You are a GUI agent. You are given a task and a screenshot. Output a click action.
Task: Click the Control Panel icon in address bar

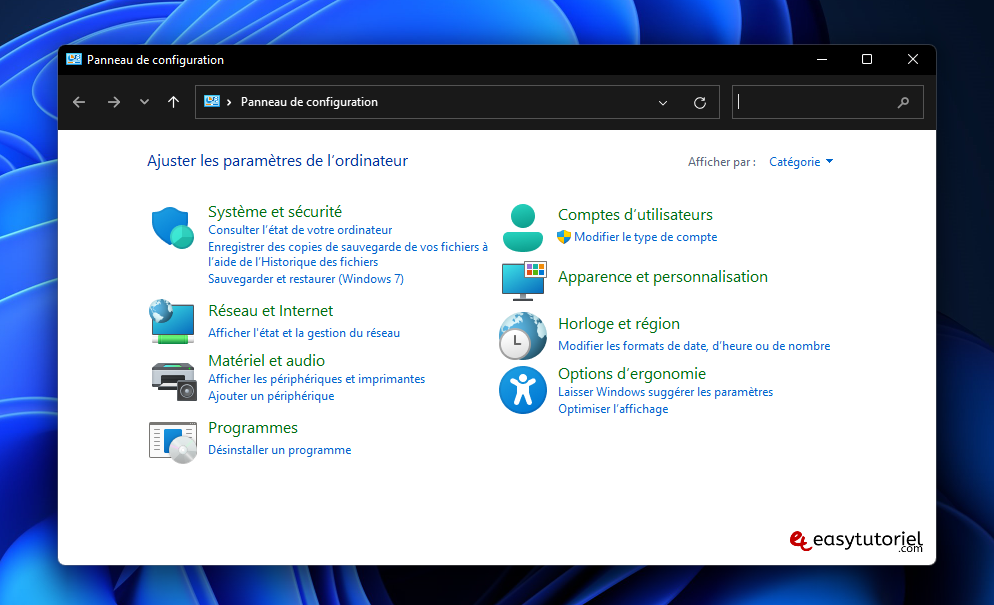pyautogui.click(x=212, y=101)
